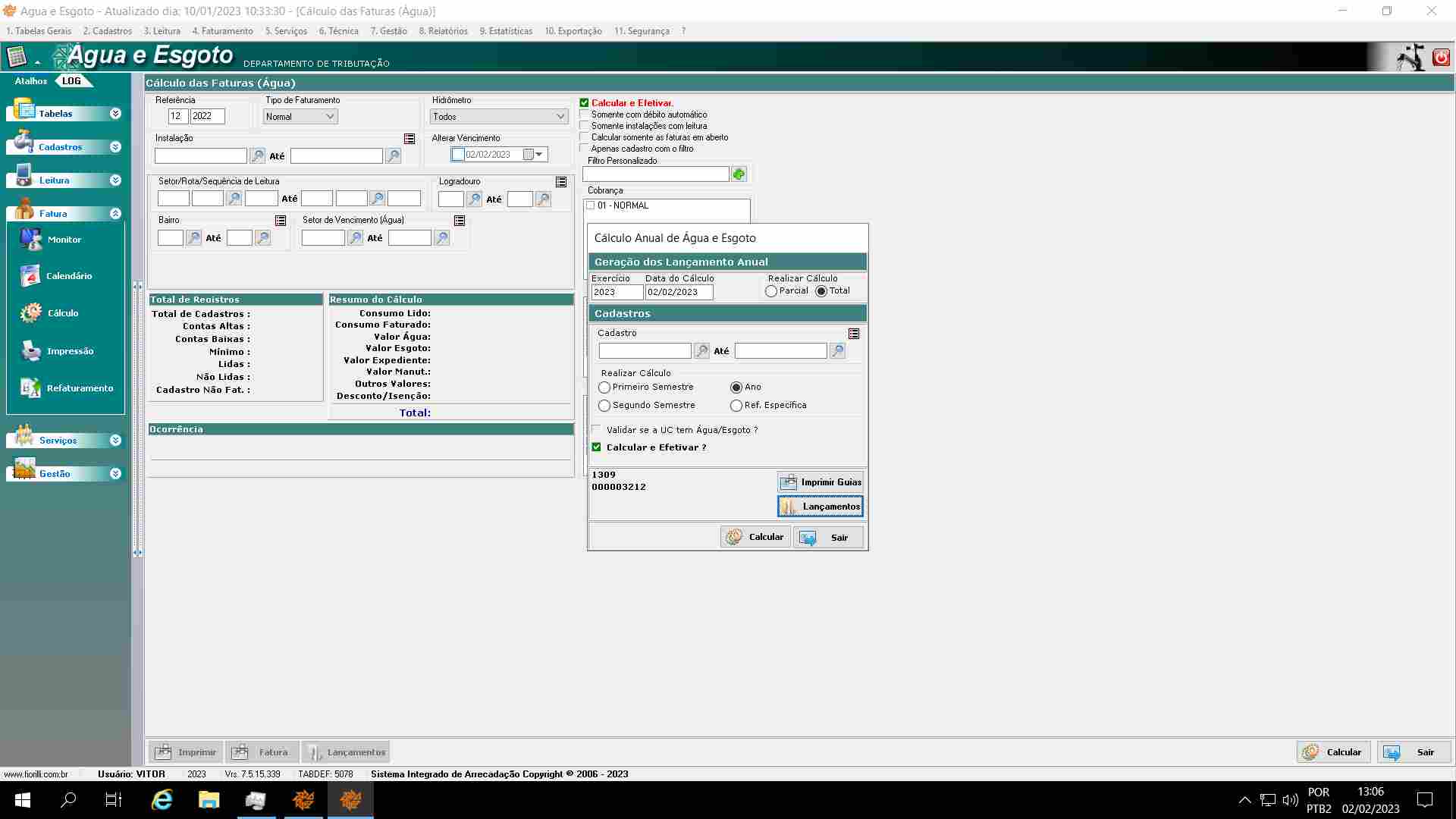This screenshot has height=819, width=1456.
Task: Open the 8. Relatórios menu
Action: tap(443, 31)
